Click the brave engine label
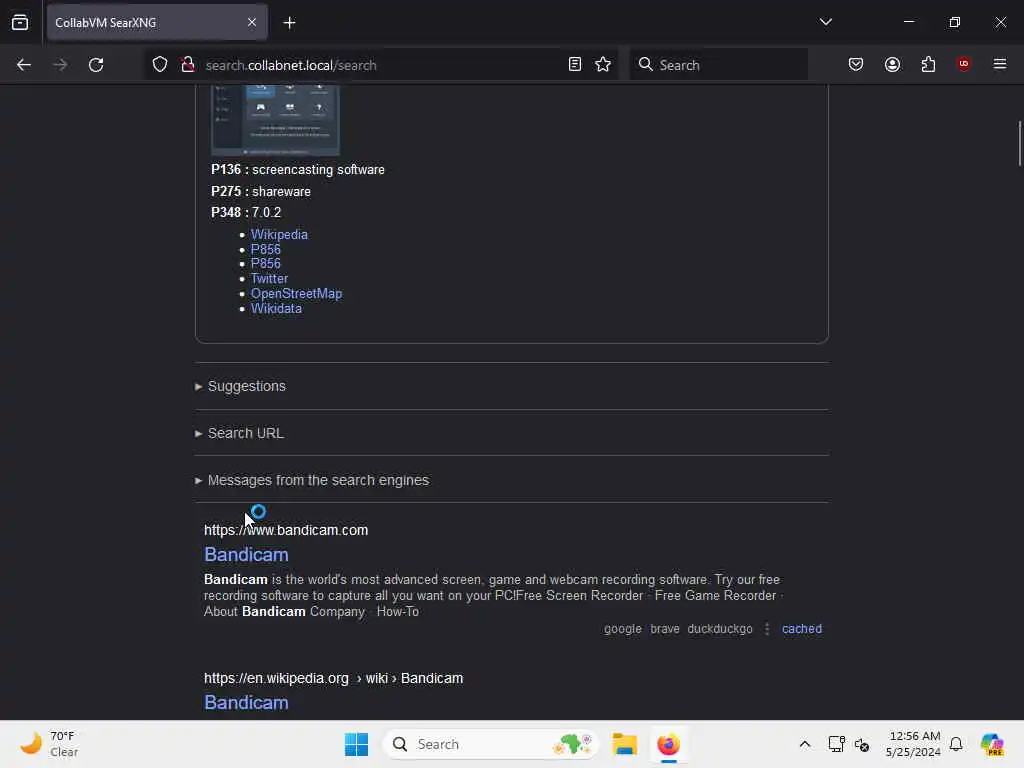 [x=665, y=629]
